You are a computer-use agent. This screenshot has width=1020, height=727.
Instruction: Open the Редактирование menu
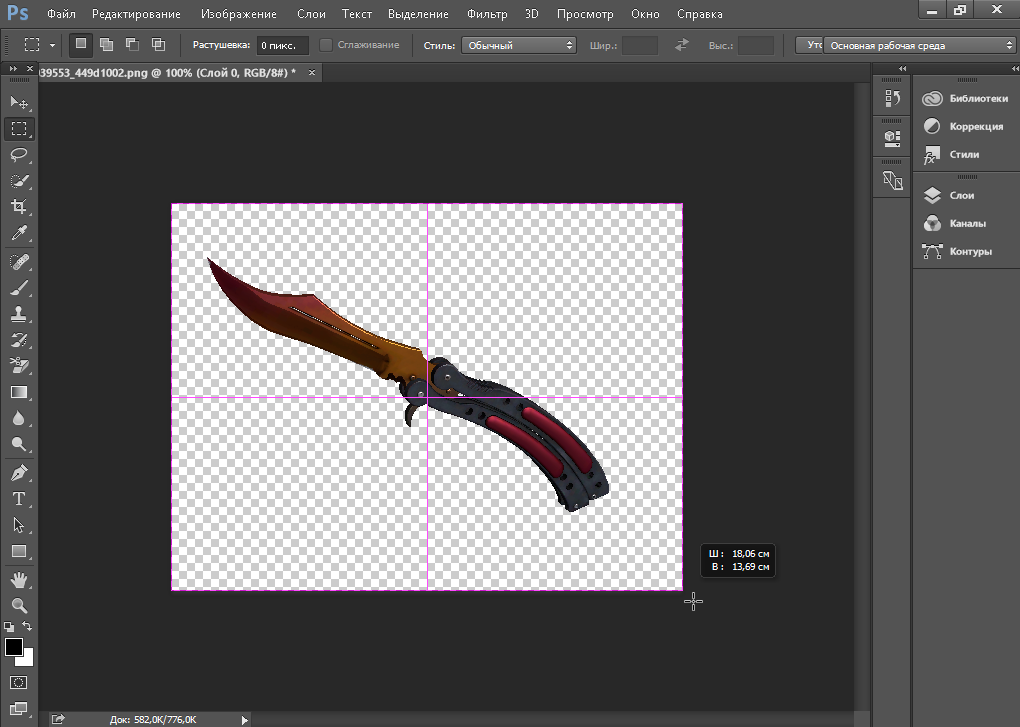click(x=136, y=14)
